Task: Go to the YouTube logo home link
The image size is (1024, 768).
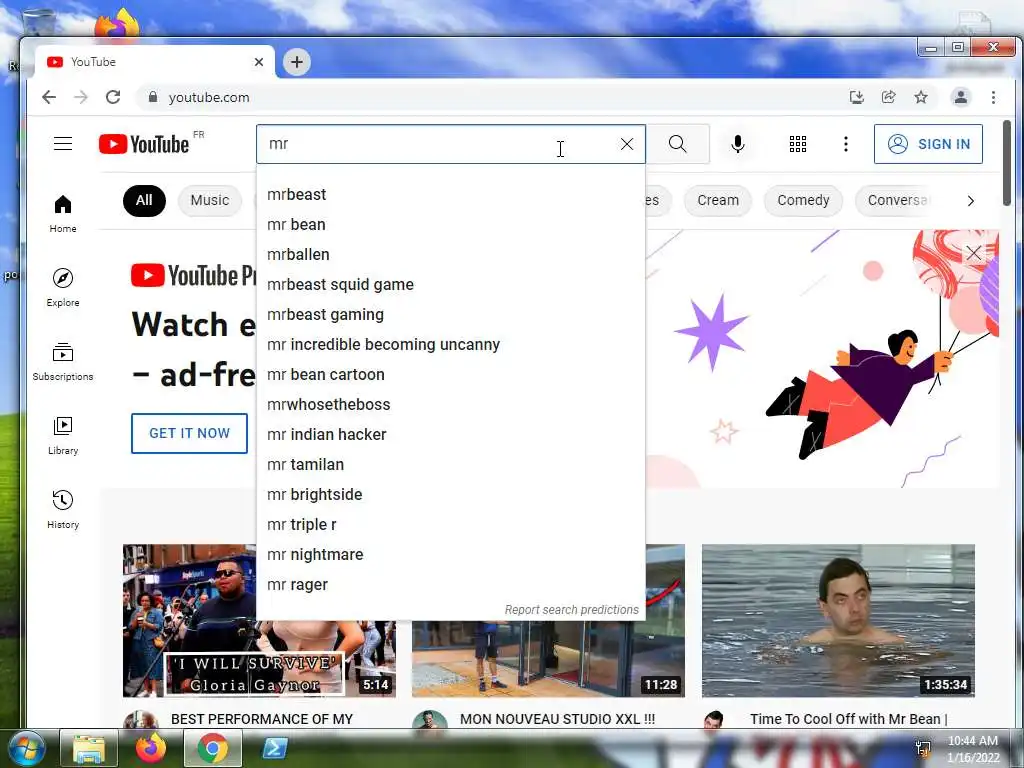Action: [x=144, y=144]
